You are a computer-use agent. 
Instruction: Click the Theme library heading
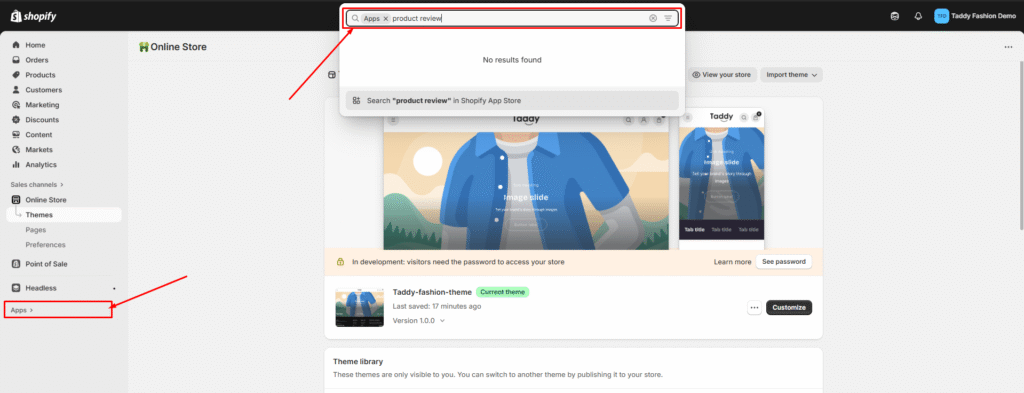click(358, 362)
